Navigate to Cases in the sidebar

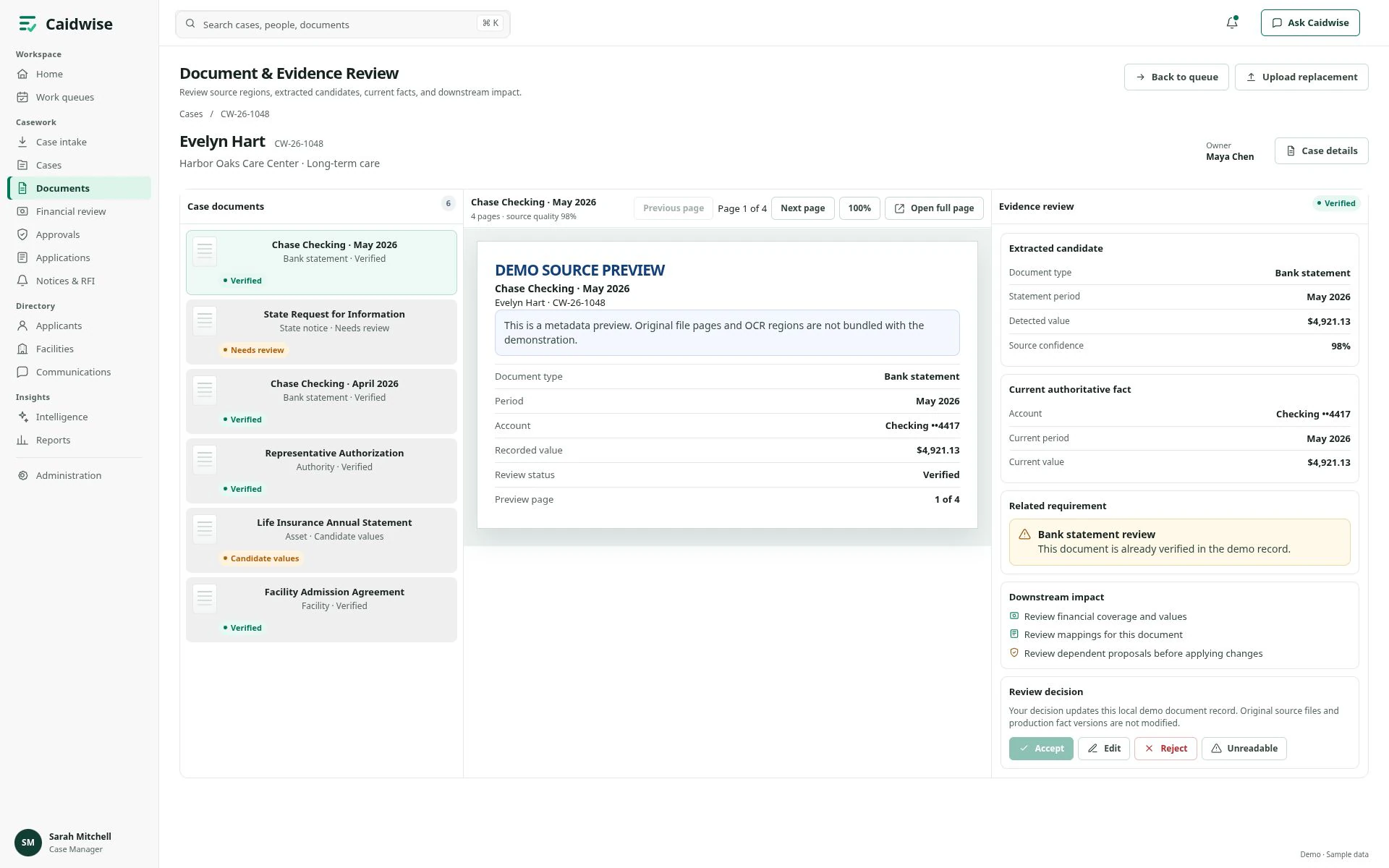click(x=80, y=165)
